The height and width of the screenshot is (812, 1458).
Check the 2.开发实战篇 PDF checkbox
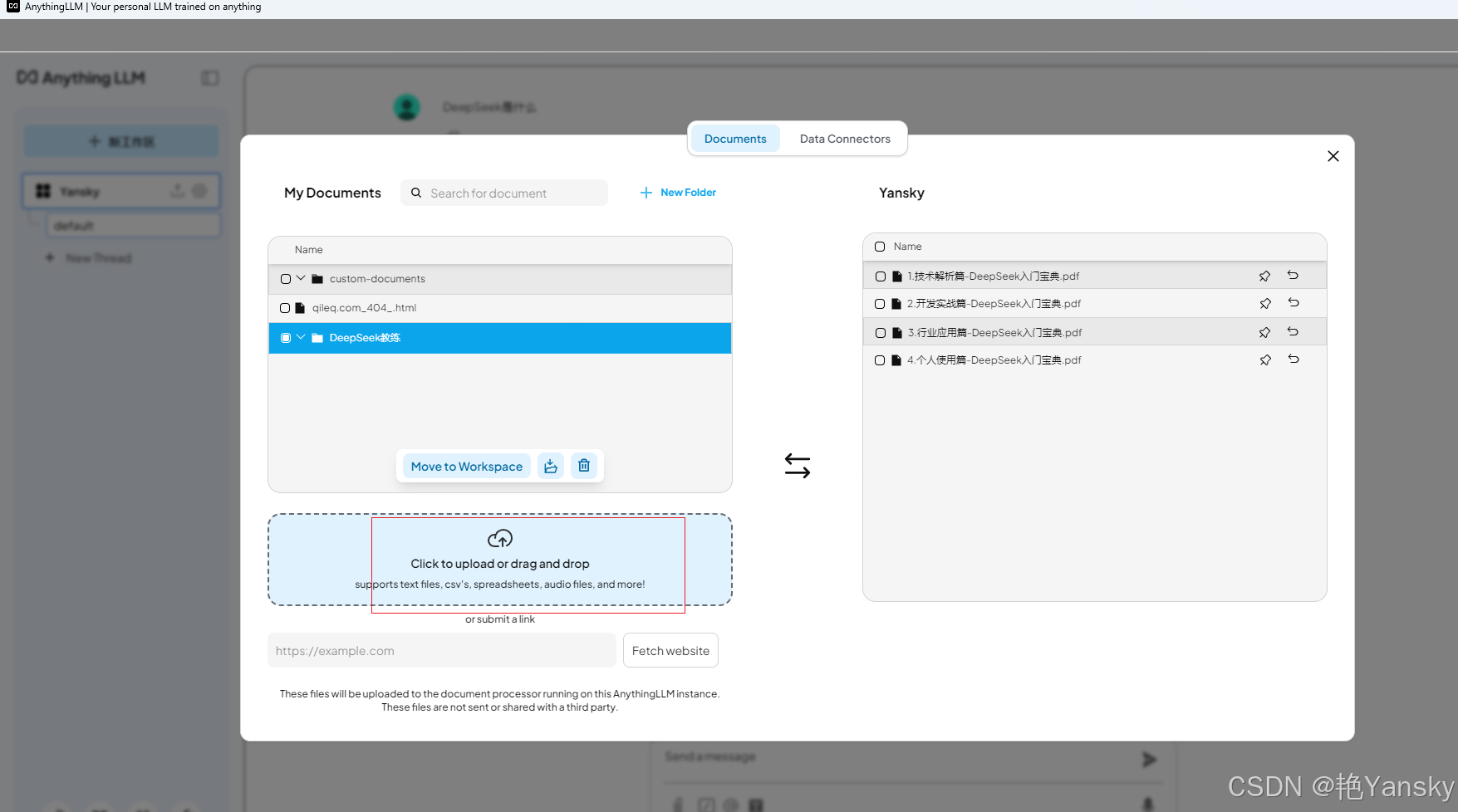point(880,304)
